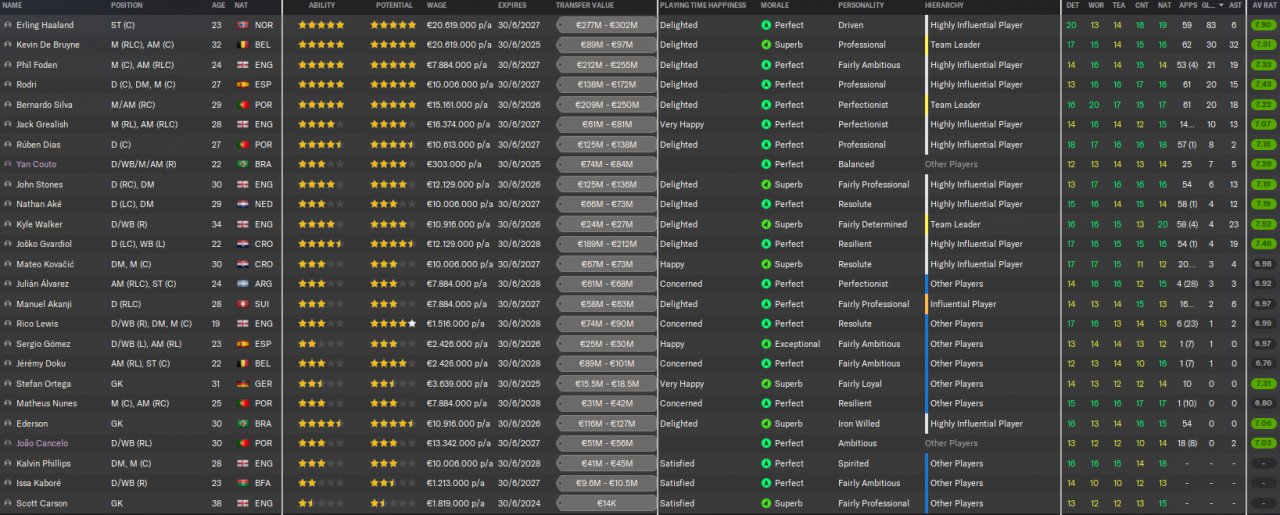Sort by the WOR attribute header
This screenshot has height=515, width=1280.
(x=1096, y=6)
